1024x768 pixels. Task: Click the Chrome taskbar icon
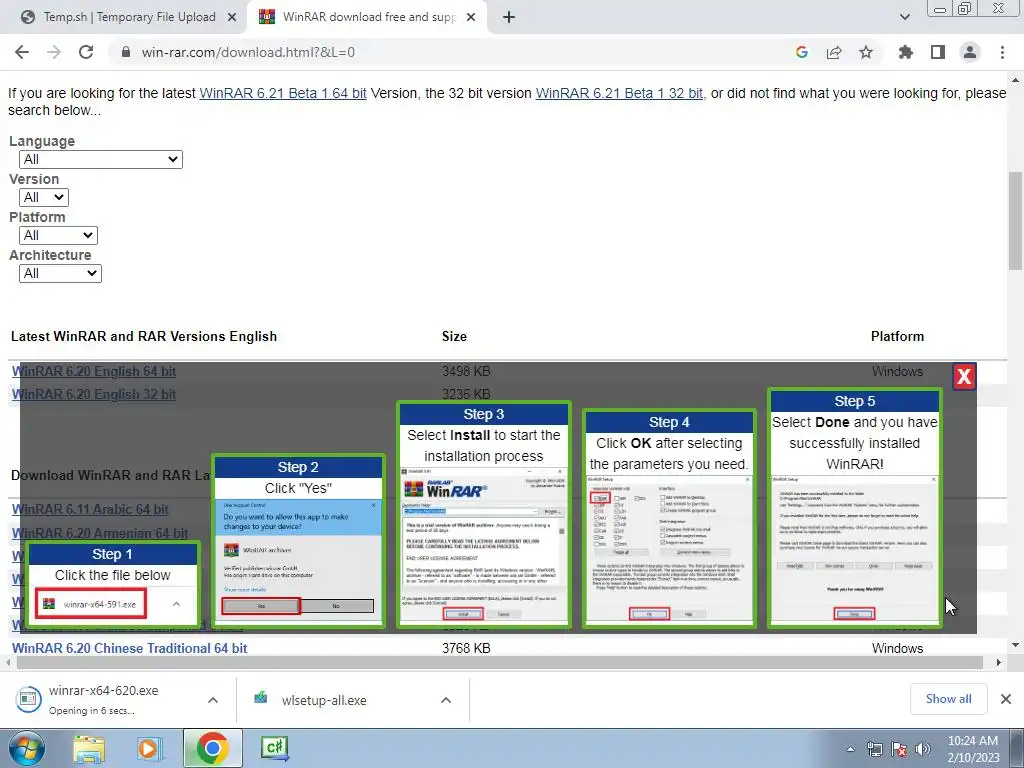coord(212,748)
